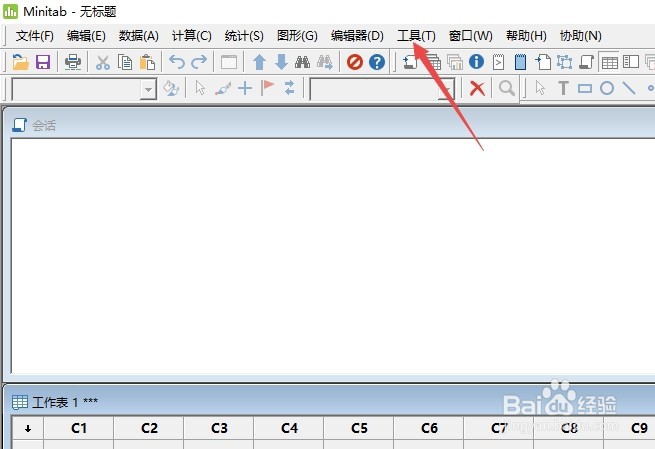Screen dimensions: 655x449
Task: Save the project using the floppy disk icon
Action: (x=43, y=62)
